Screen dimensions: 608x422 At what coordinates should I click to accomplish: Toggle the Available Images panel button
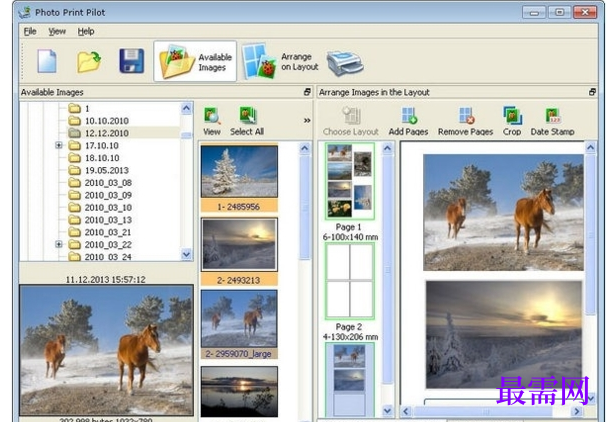194,62
